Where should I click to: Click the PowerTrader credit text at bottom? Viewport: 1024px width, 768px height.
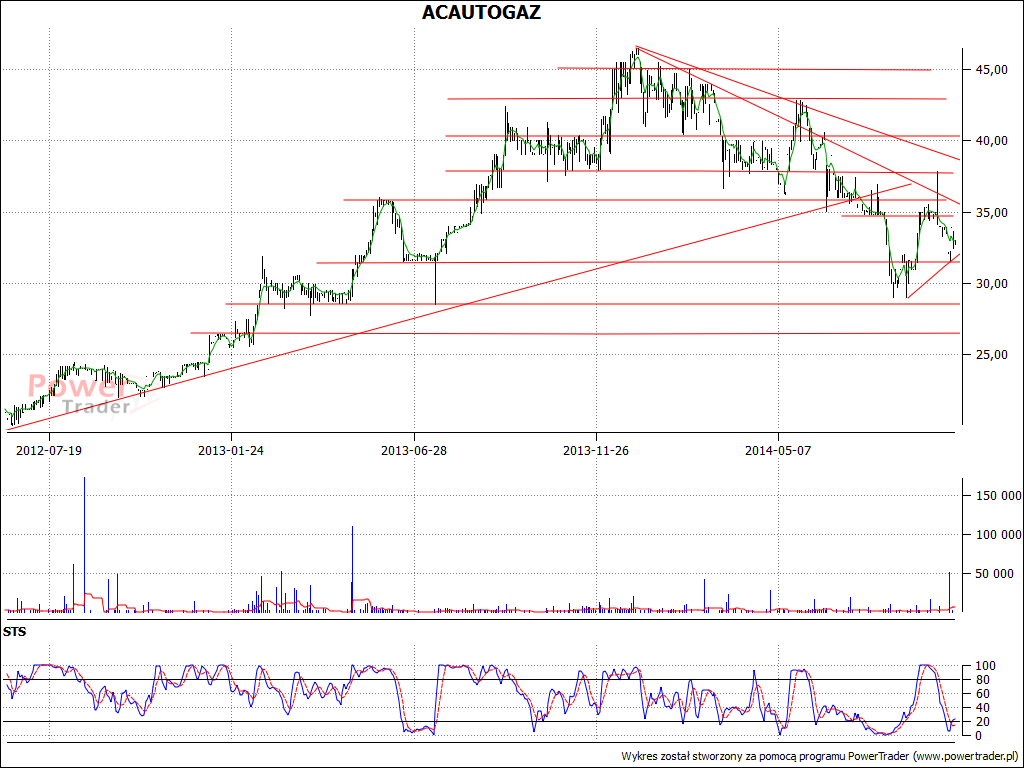tap(820, 756)
